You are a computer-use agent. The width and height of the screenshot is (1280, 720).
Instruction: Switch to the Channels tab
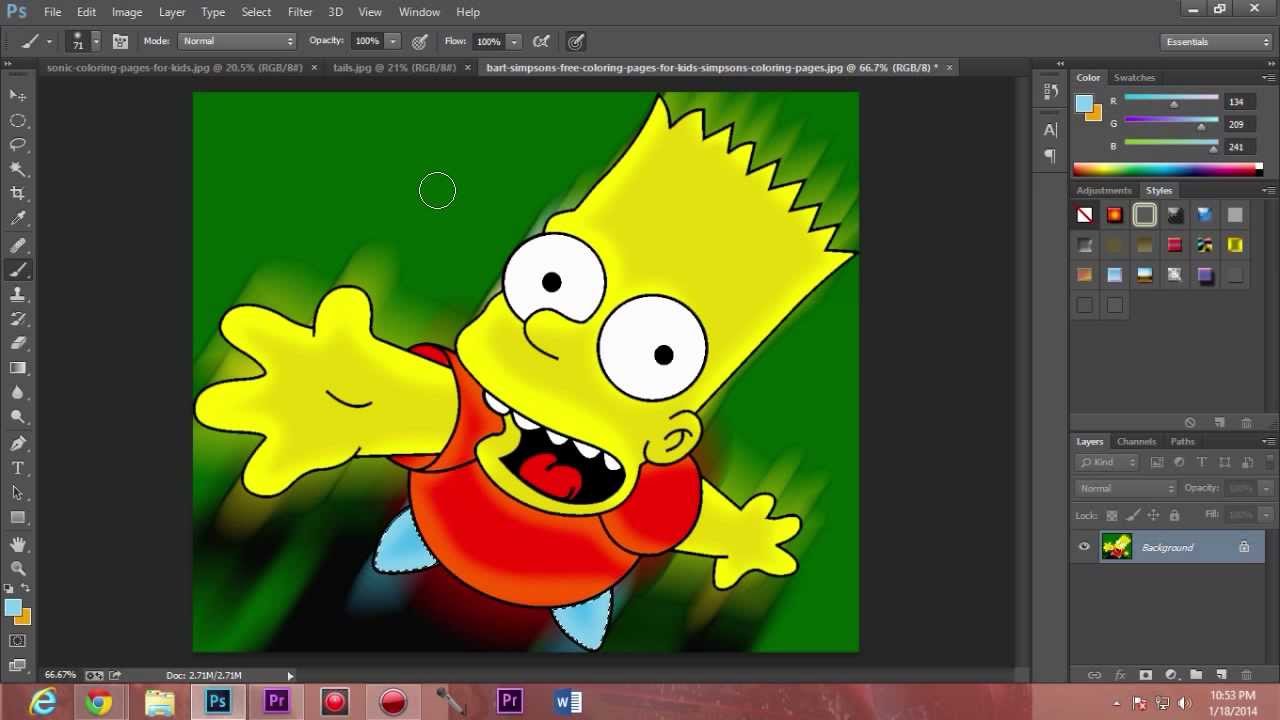(x=1136, y=441)
